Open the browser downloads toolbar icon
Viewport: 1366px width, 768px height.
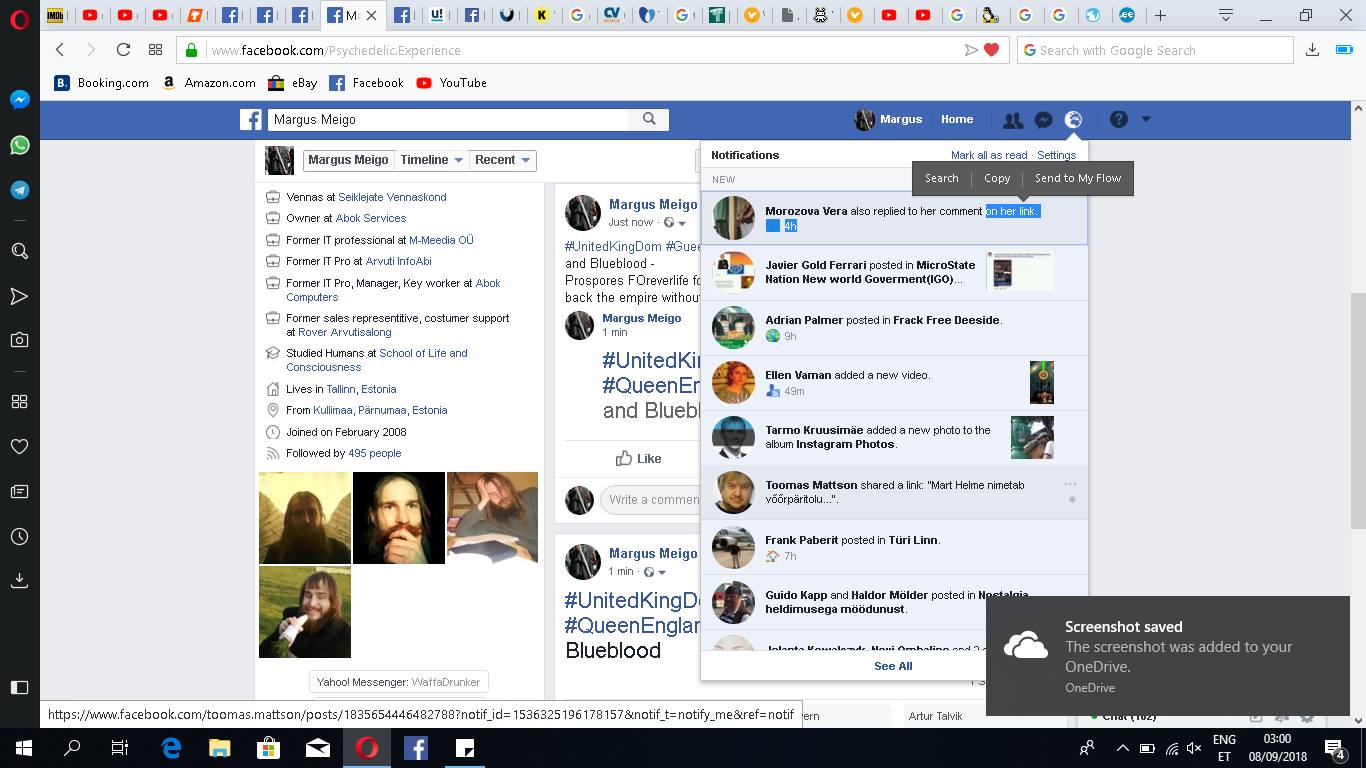click(x=1312, y=50)
